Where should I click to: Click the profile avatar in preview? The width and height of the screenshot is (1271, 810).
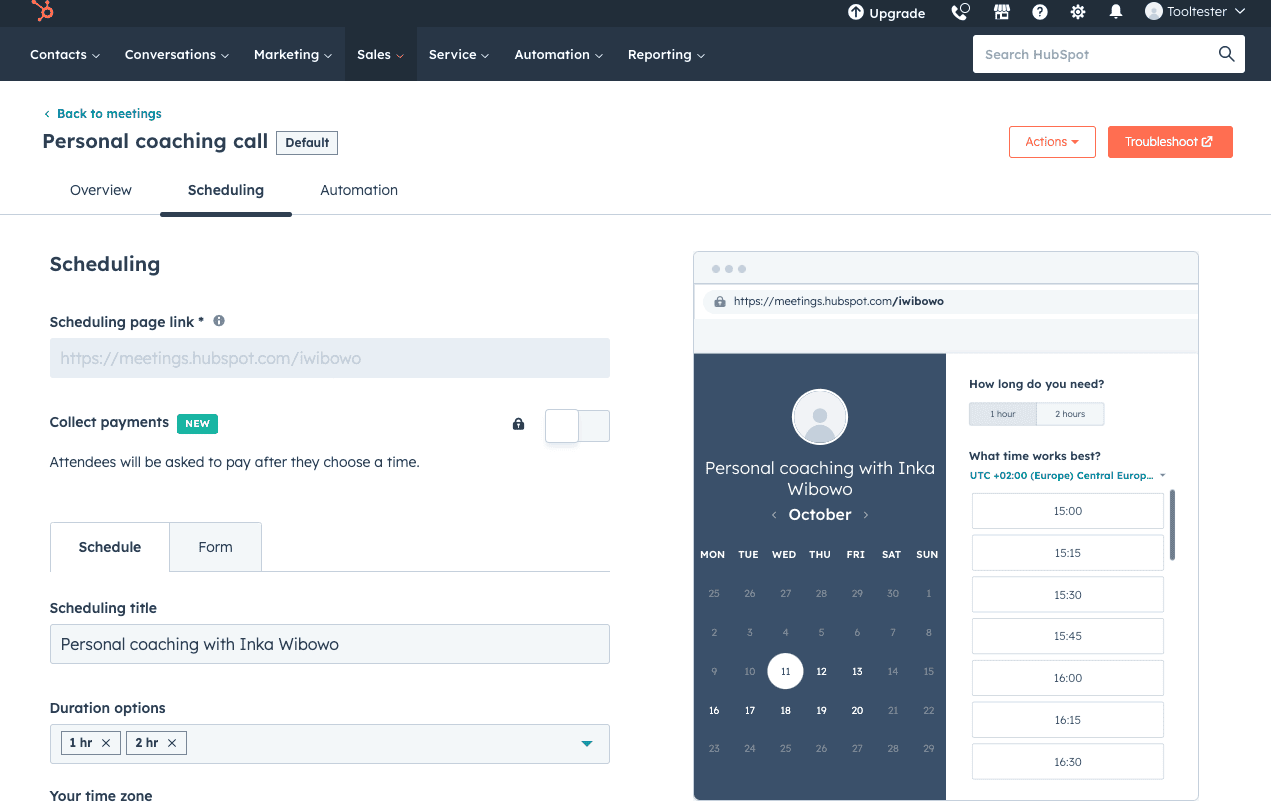[820, 417]
